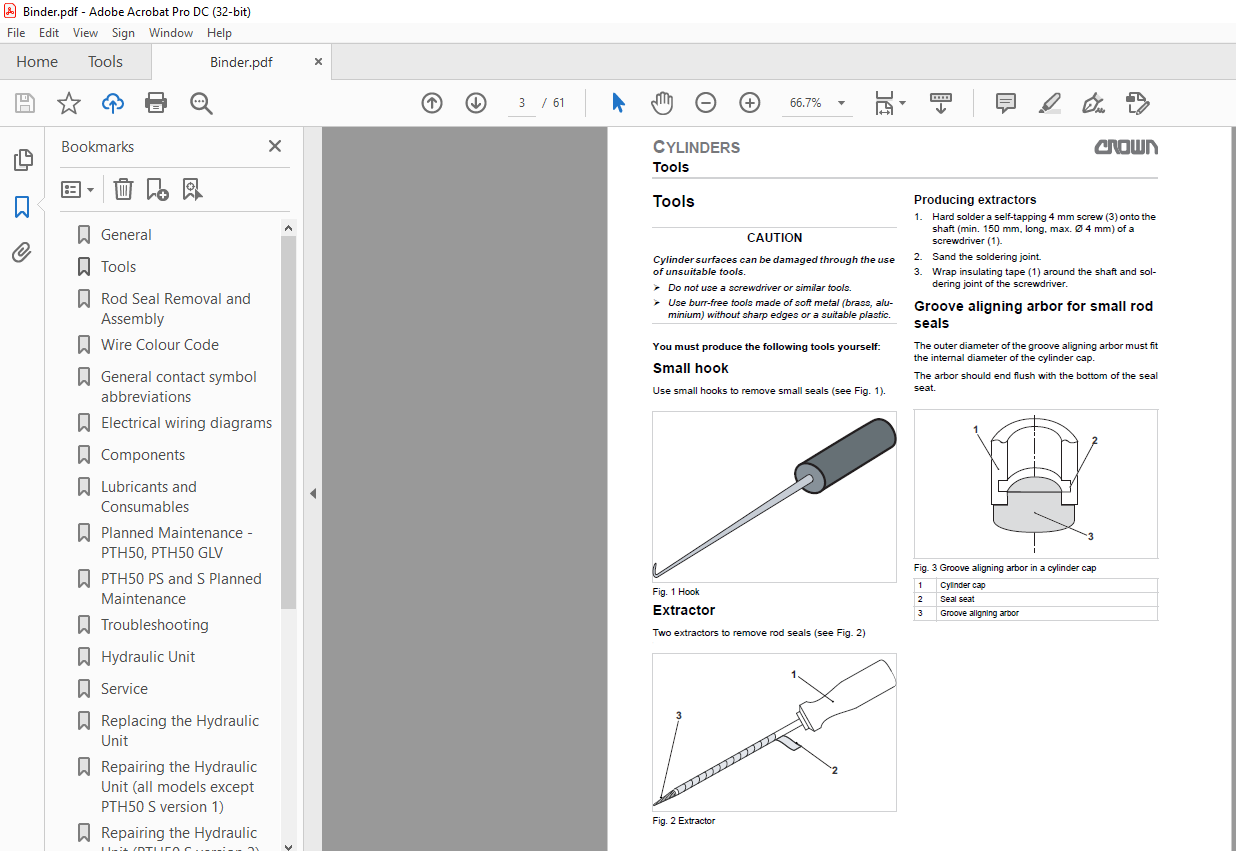
Task: Switch to the Home tab
Action: [37, 62]
